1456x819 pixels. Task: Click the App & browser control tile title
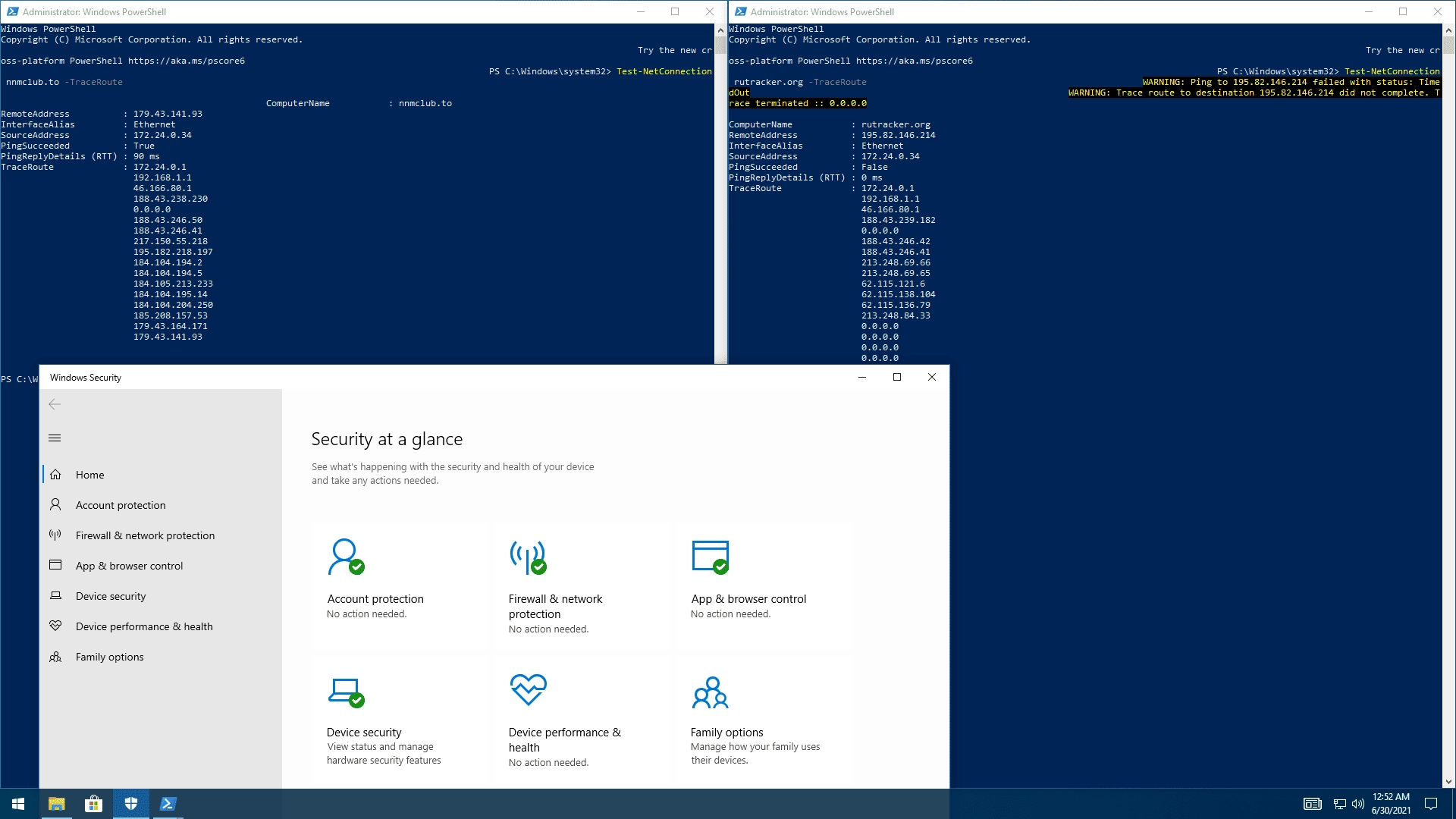click(748, 599)
